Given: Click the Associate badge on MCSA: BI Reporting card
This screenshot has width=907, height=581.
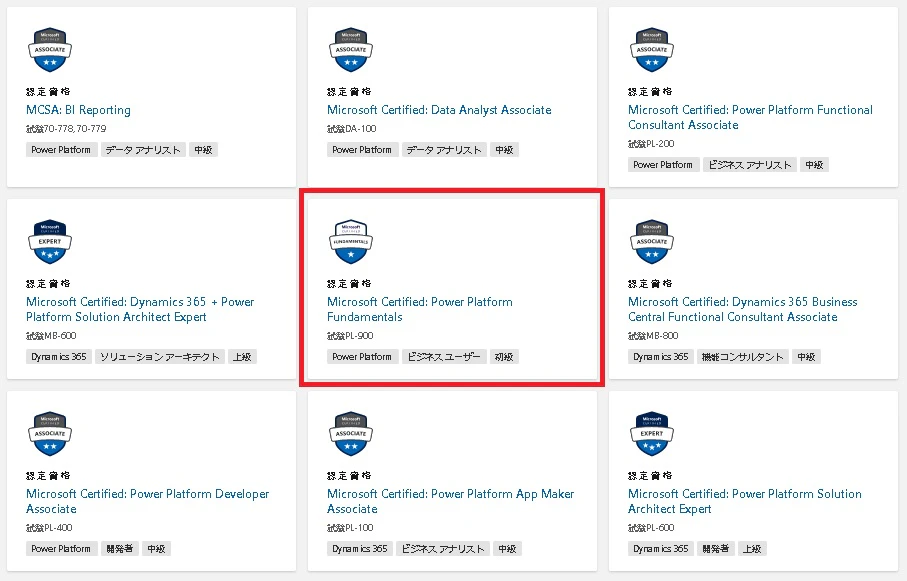Looking at the screenshot, I should point(50,50).
